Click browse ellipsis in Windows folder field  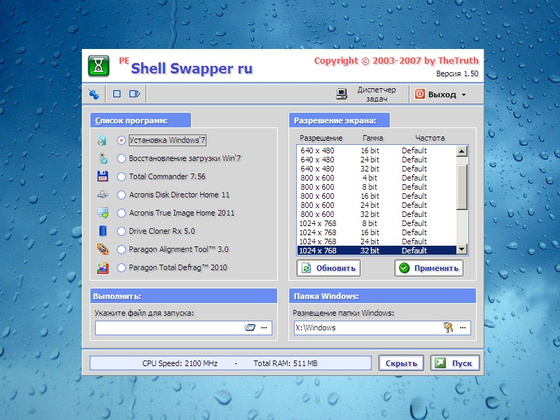tap(463, 328)
